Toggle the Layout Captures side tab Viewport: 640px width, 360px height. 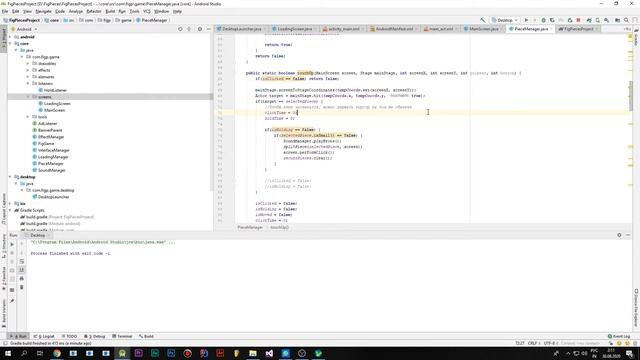tap(4, 209)
